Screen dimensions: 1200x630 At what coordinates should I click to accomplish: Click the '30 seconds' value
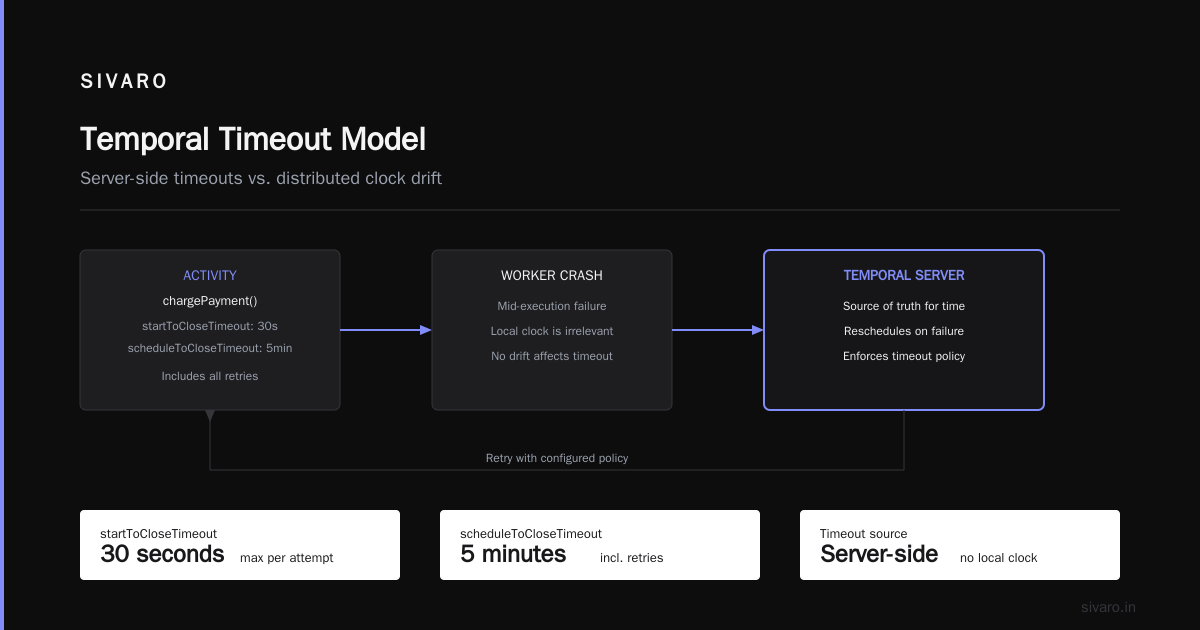click(162, 554)
